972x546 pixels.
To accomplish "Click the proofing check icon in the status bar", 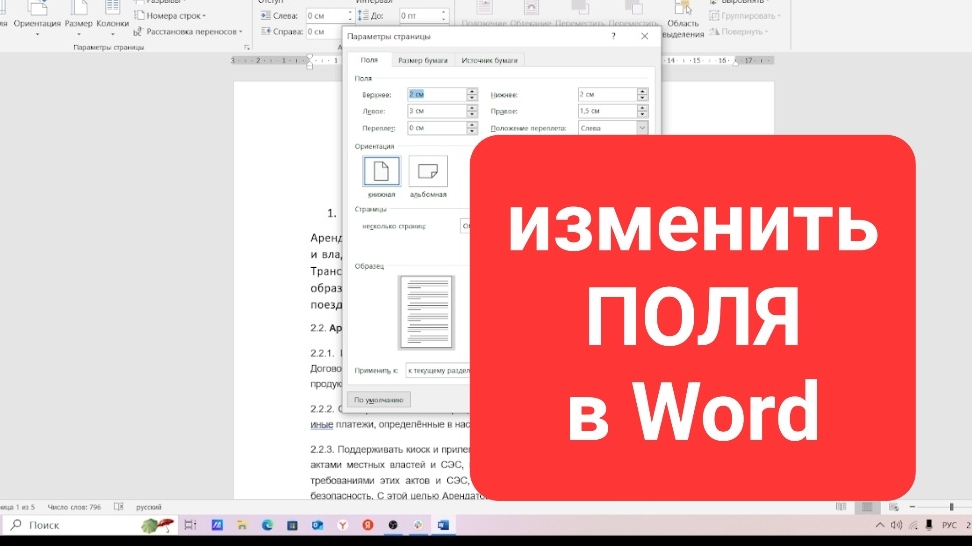I will tap(118, 507).
